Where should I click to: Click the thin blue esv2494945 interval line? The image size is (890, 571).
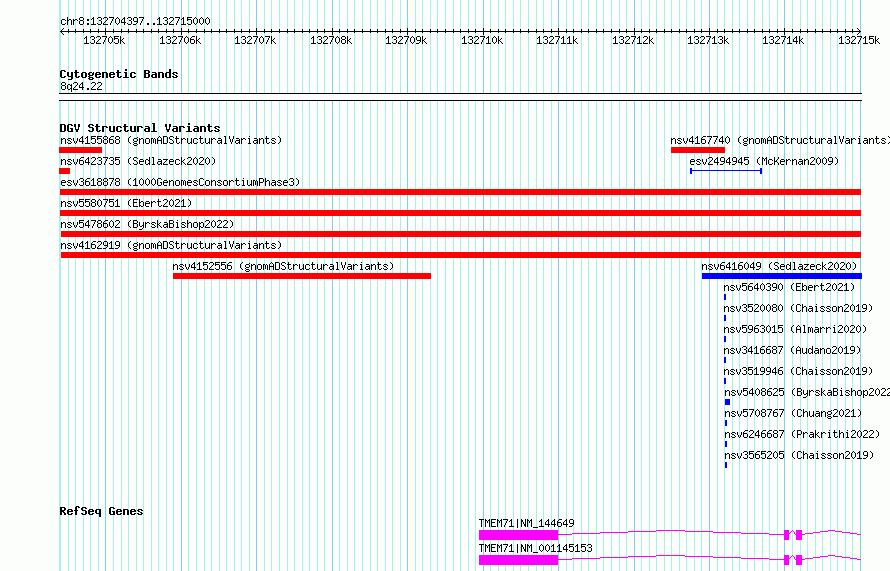pos(726,170)
